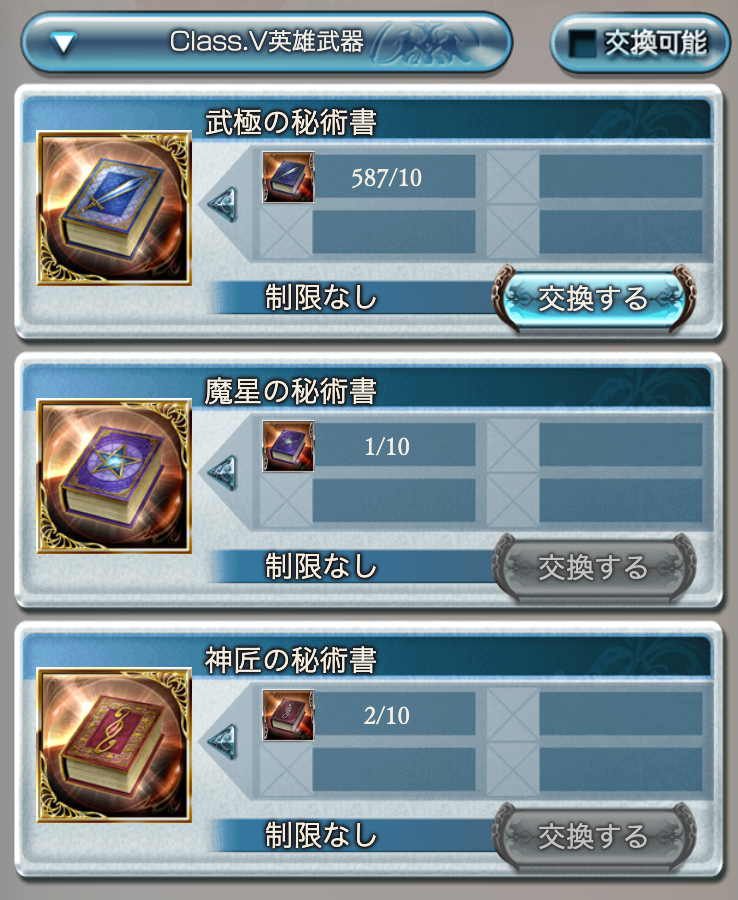Select the 魔星の秘術書 title header
Image resolution: width=738 pixels, height=900 pixels.
(x=290, y=391)
